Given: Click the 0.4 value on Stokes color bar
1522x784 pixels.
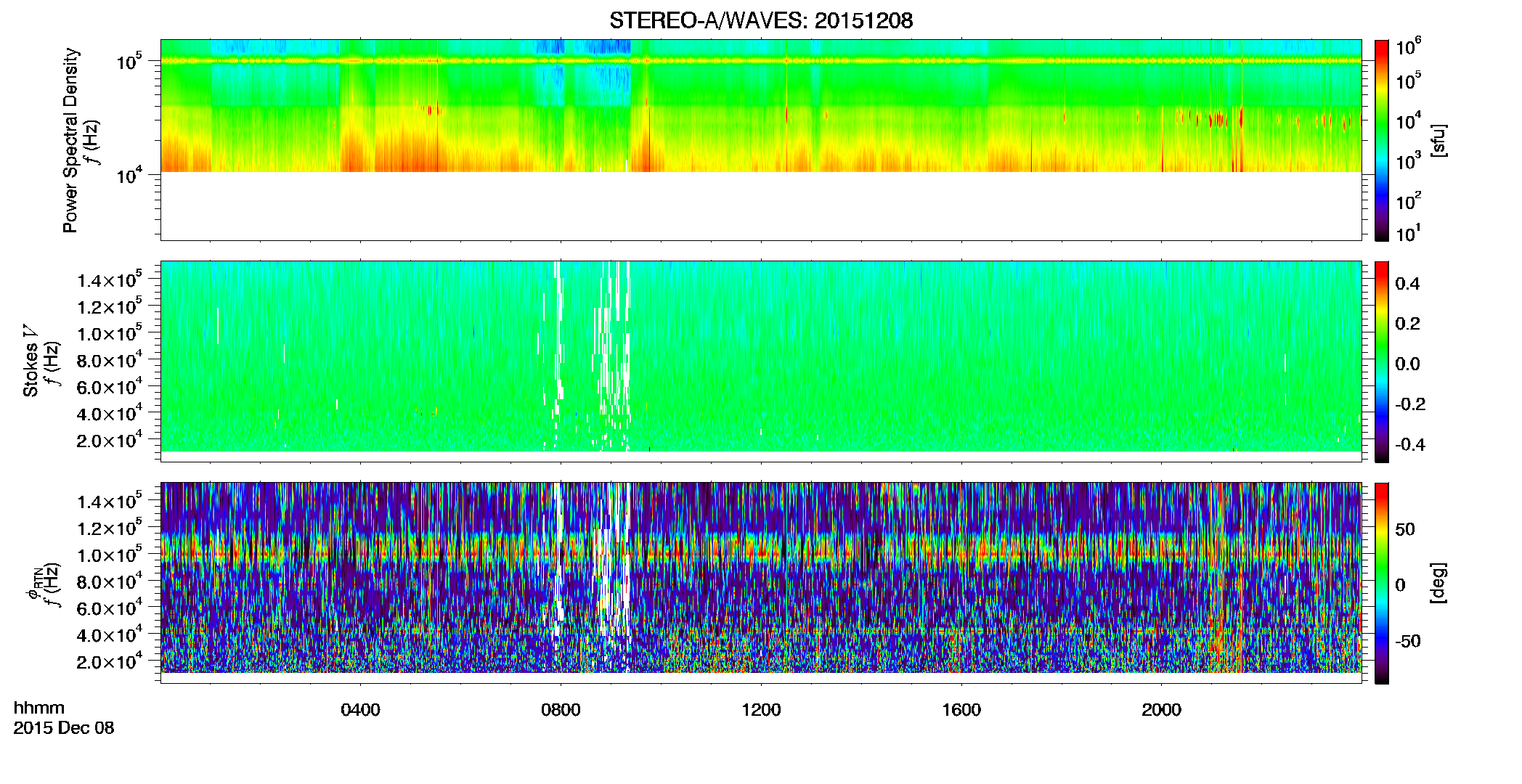Looking at the screenshot, I should 1407,284.
